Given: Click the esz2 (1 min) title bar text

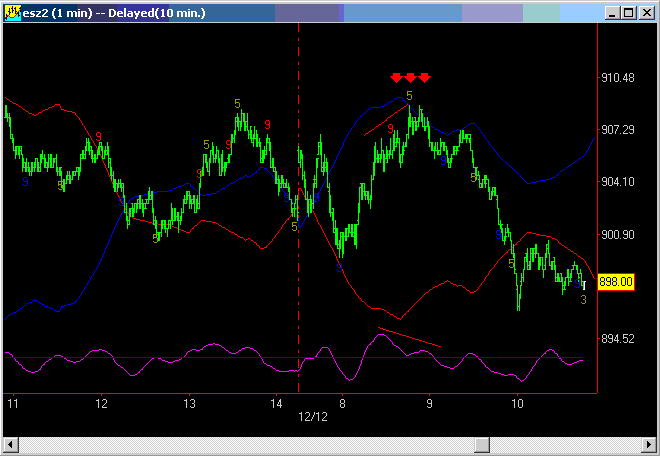Looking at the screenshot, I should (100, 12).
